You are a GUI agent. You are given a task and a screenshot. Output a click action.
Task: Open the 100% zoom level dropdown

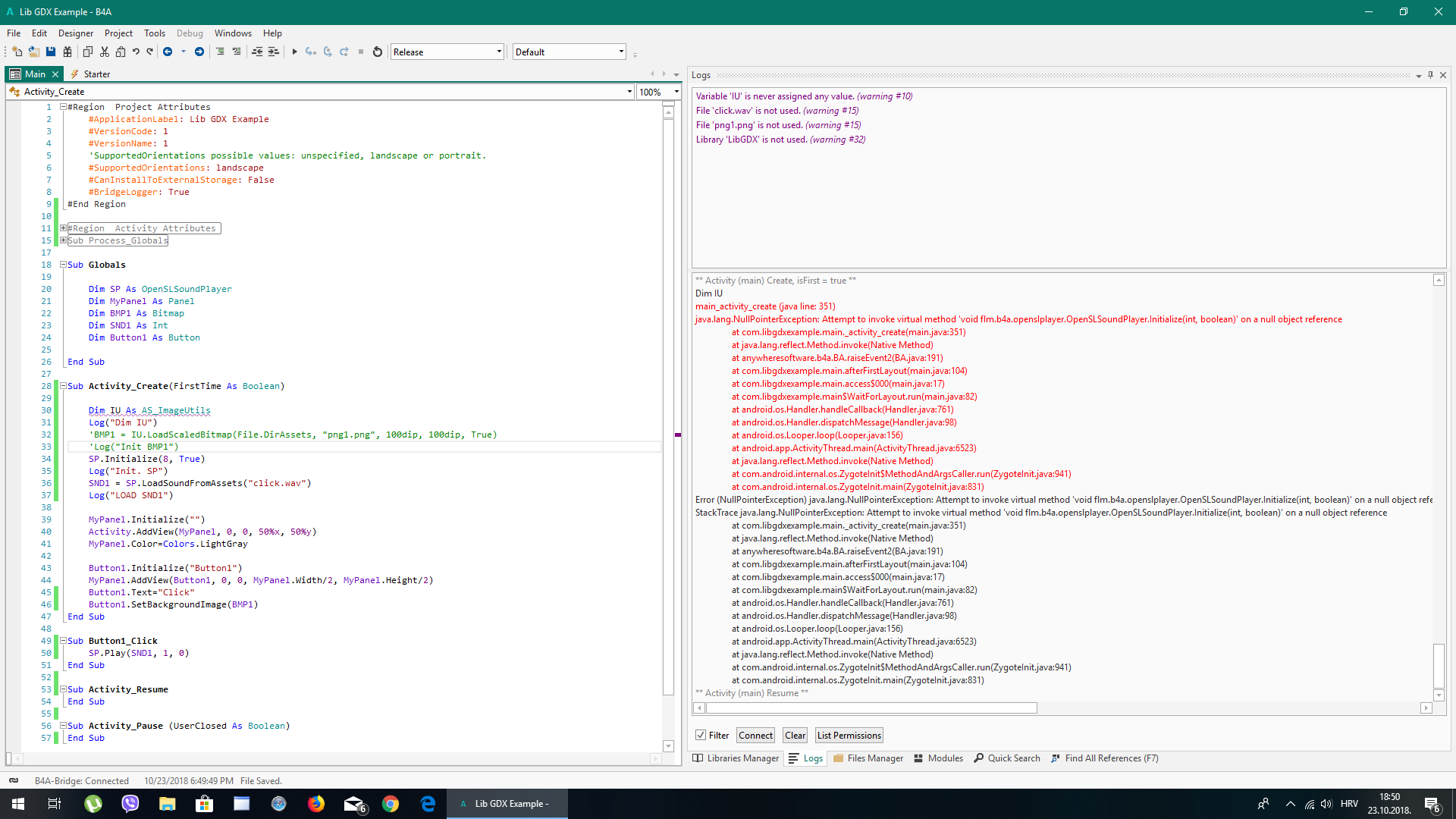[x=676, y=92]
